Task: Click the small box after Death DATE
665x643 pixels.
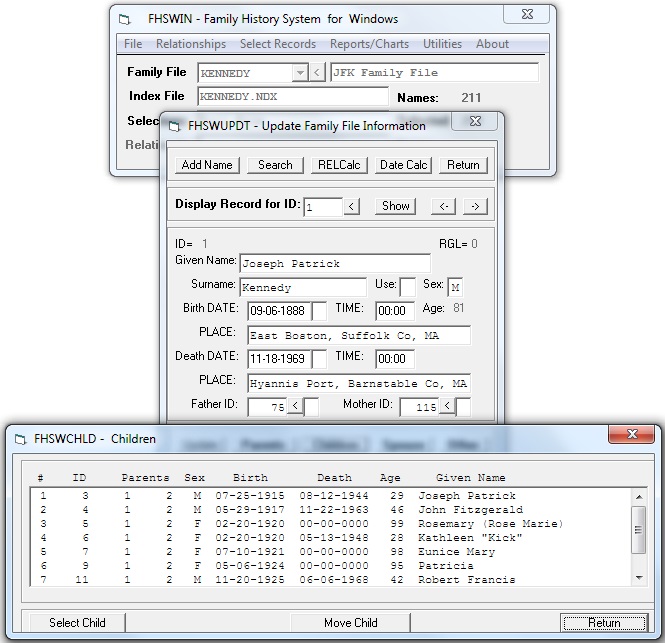Action: [319, 359]
